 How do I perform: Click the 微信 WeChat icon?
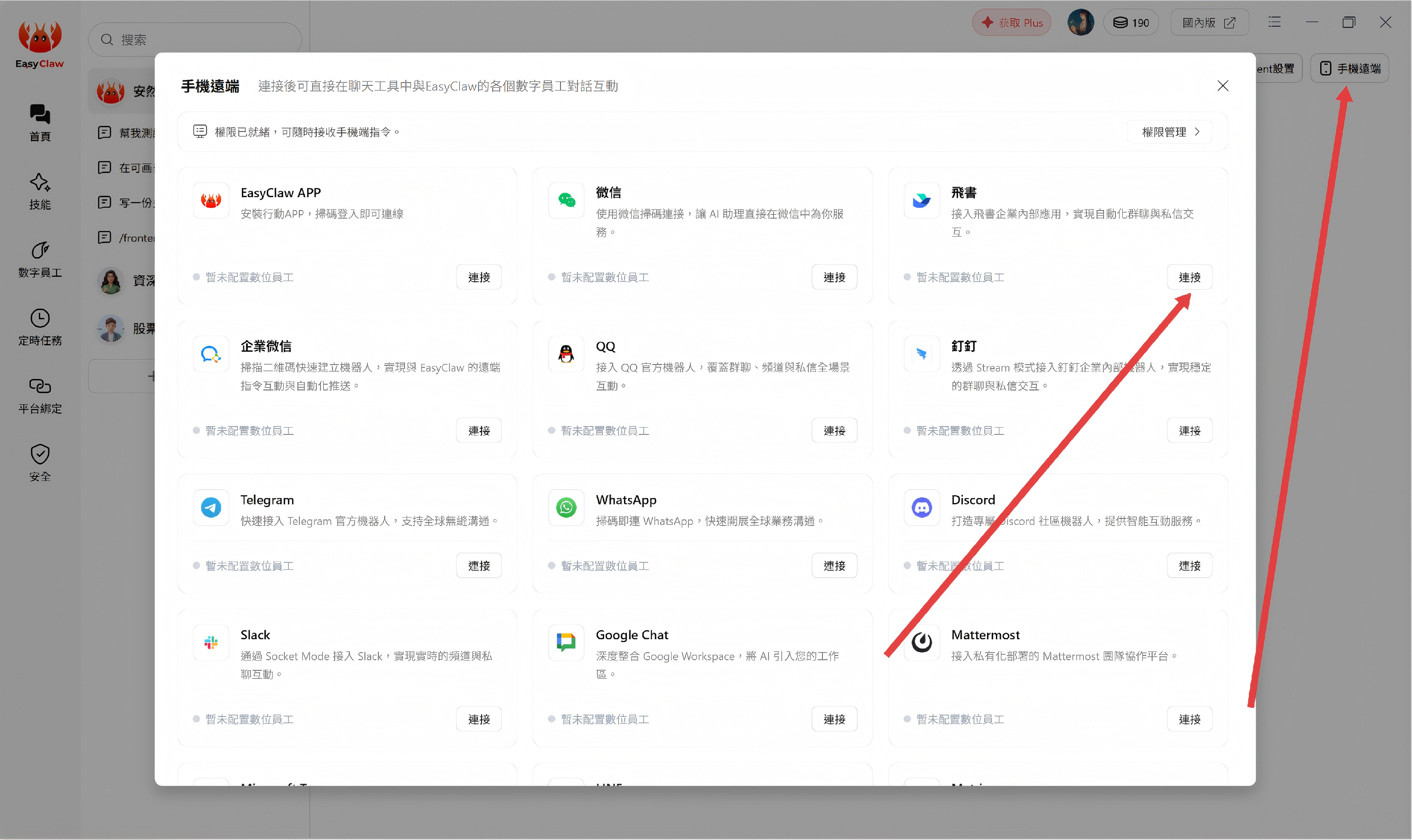coord(566,200)
